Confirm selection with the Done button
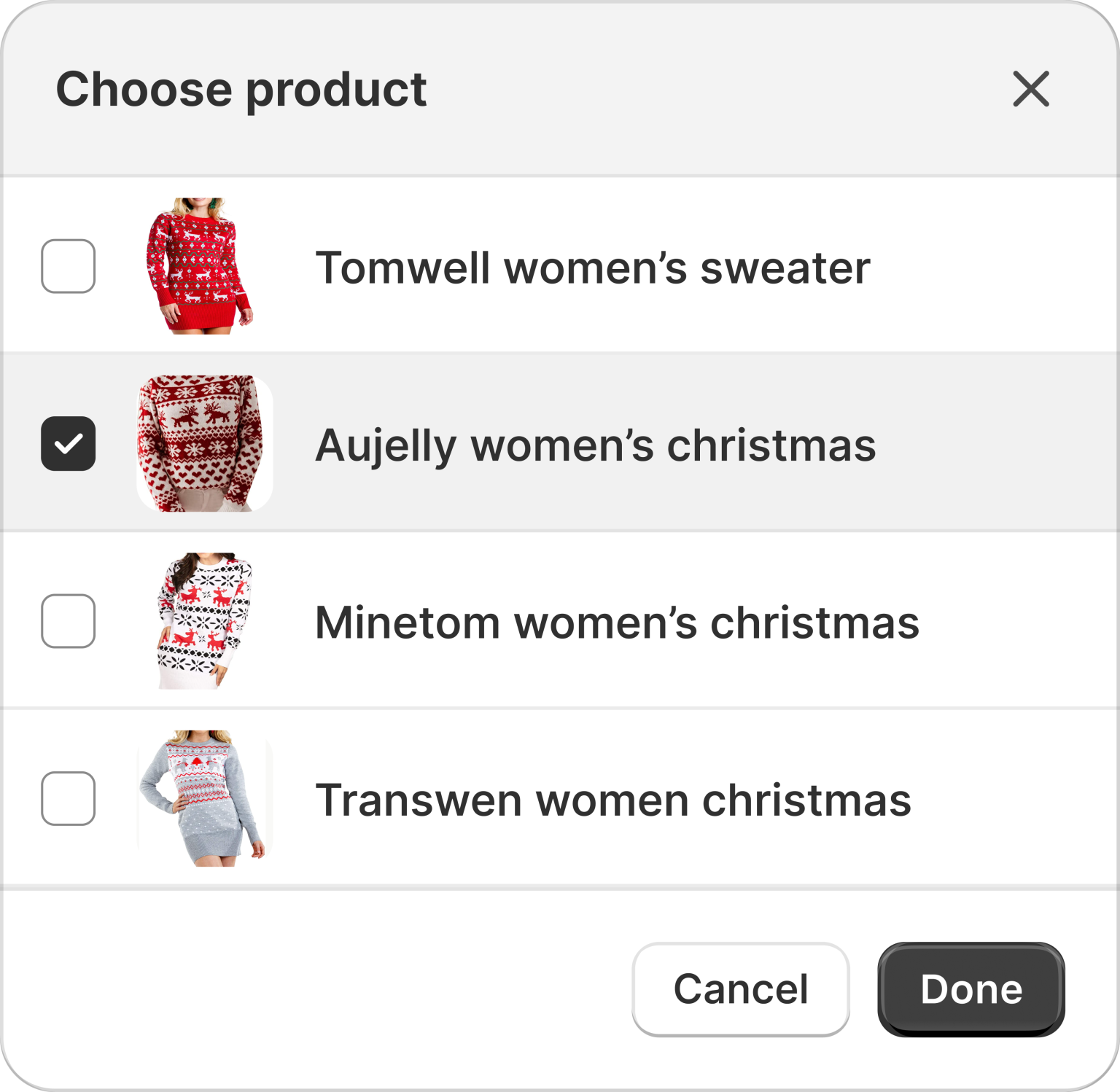1120x1092 pixels. point(971,989)
